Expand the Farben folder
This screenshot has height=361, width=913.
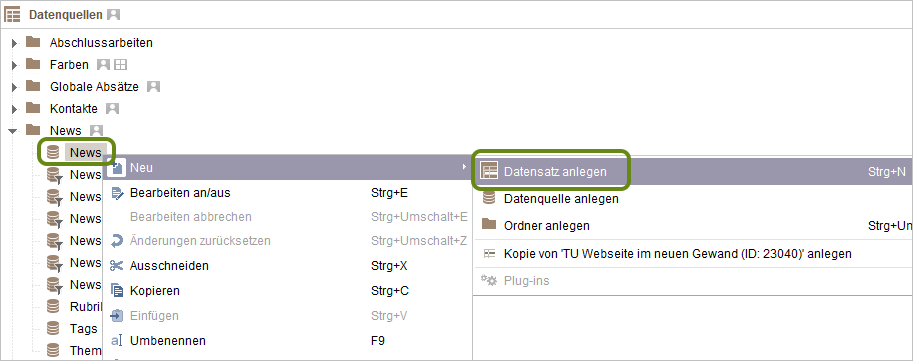click(14, 65)
